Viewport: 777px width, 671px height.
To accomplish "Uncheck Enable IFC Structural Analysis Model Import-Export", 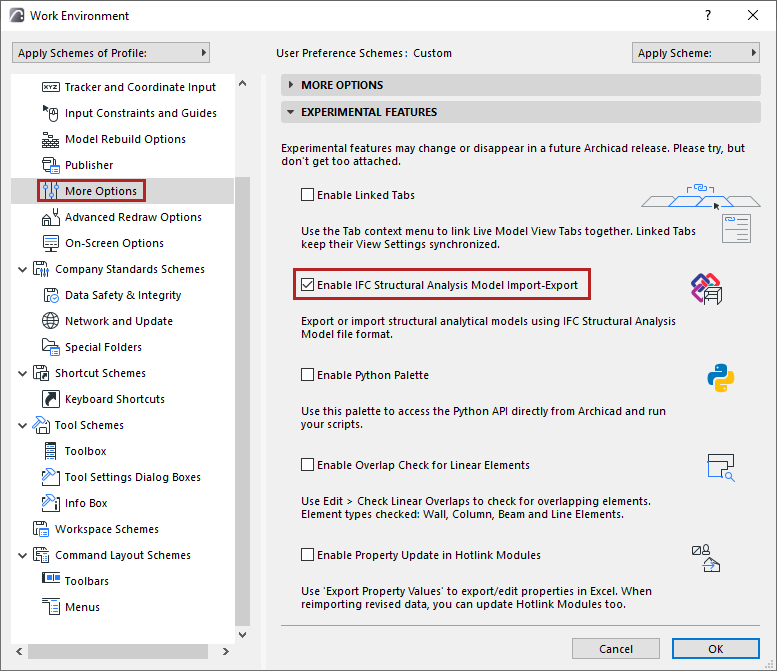I will pos(307,284).
